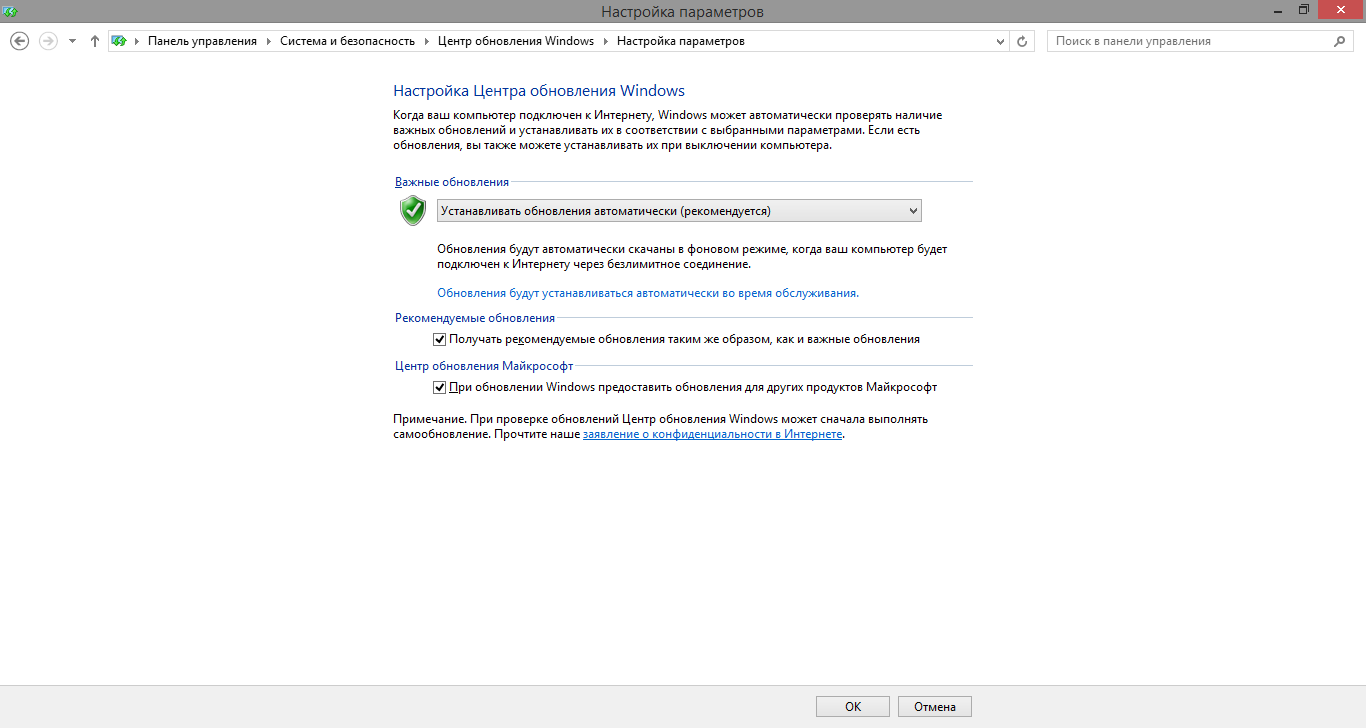This screenshot has width=1366, height=728.
Task: Expand the arrow before 'Панель управления'
Action: 137,42
